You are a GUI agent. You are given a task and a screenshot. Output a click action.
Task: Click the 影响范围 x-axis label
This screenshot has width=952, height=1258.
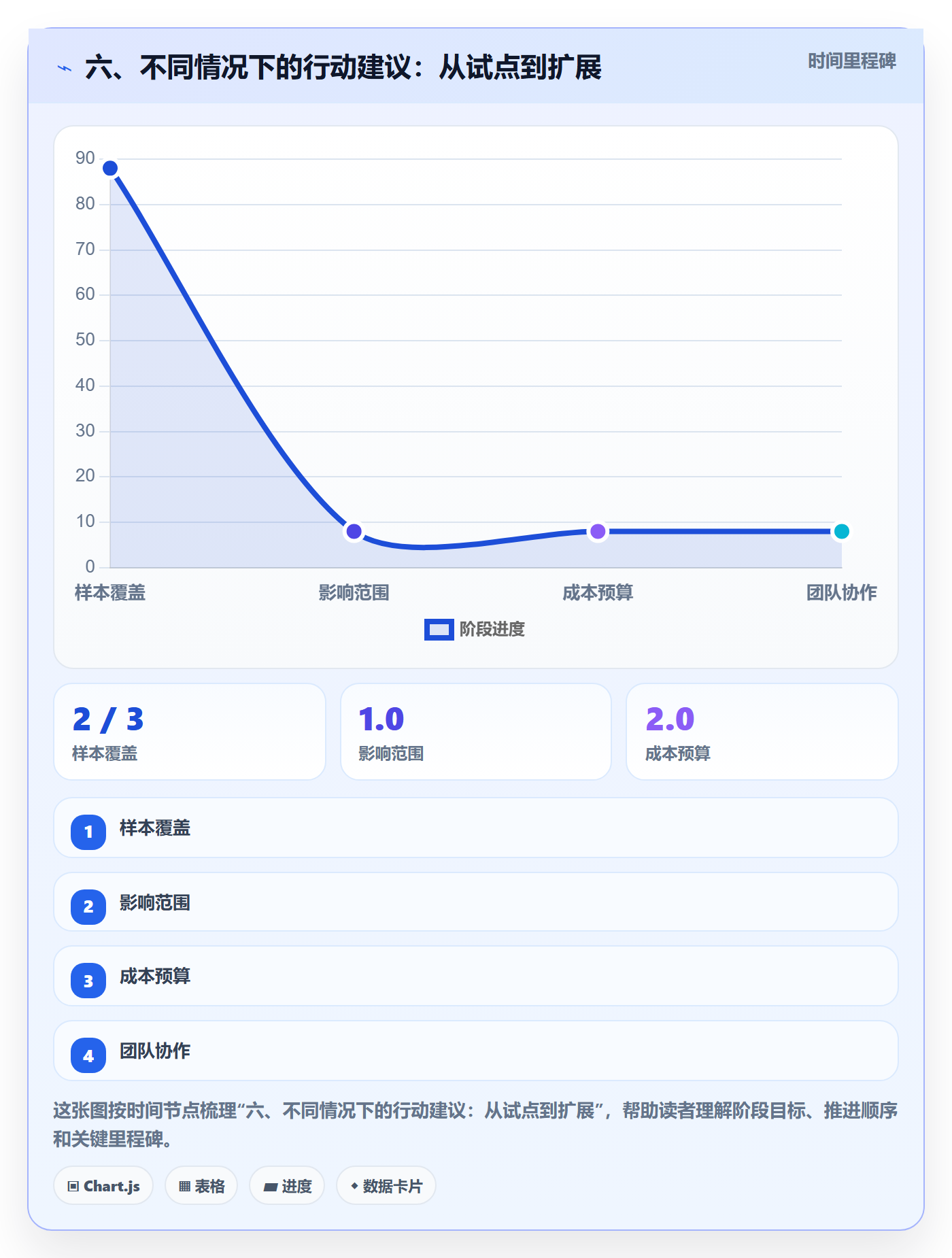coord(354,592)
